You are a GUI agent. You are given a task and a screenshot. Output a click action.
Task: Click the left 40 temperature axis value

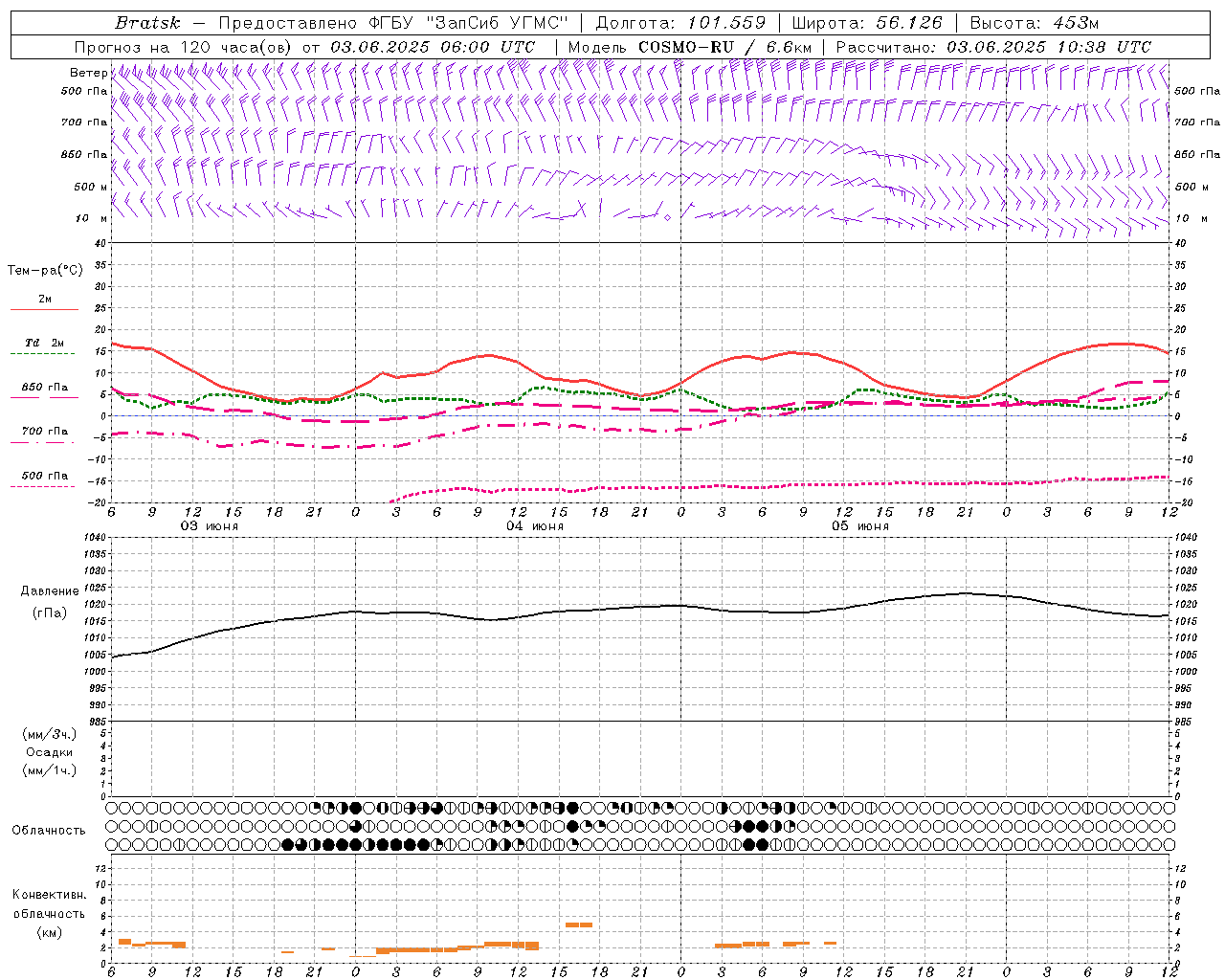tap(100, 243)
